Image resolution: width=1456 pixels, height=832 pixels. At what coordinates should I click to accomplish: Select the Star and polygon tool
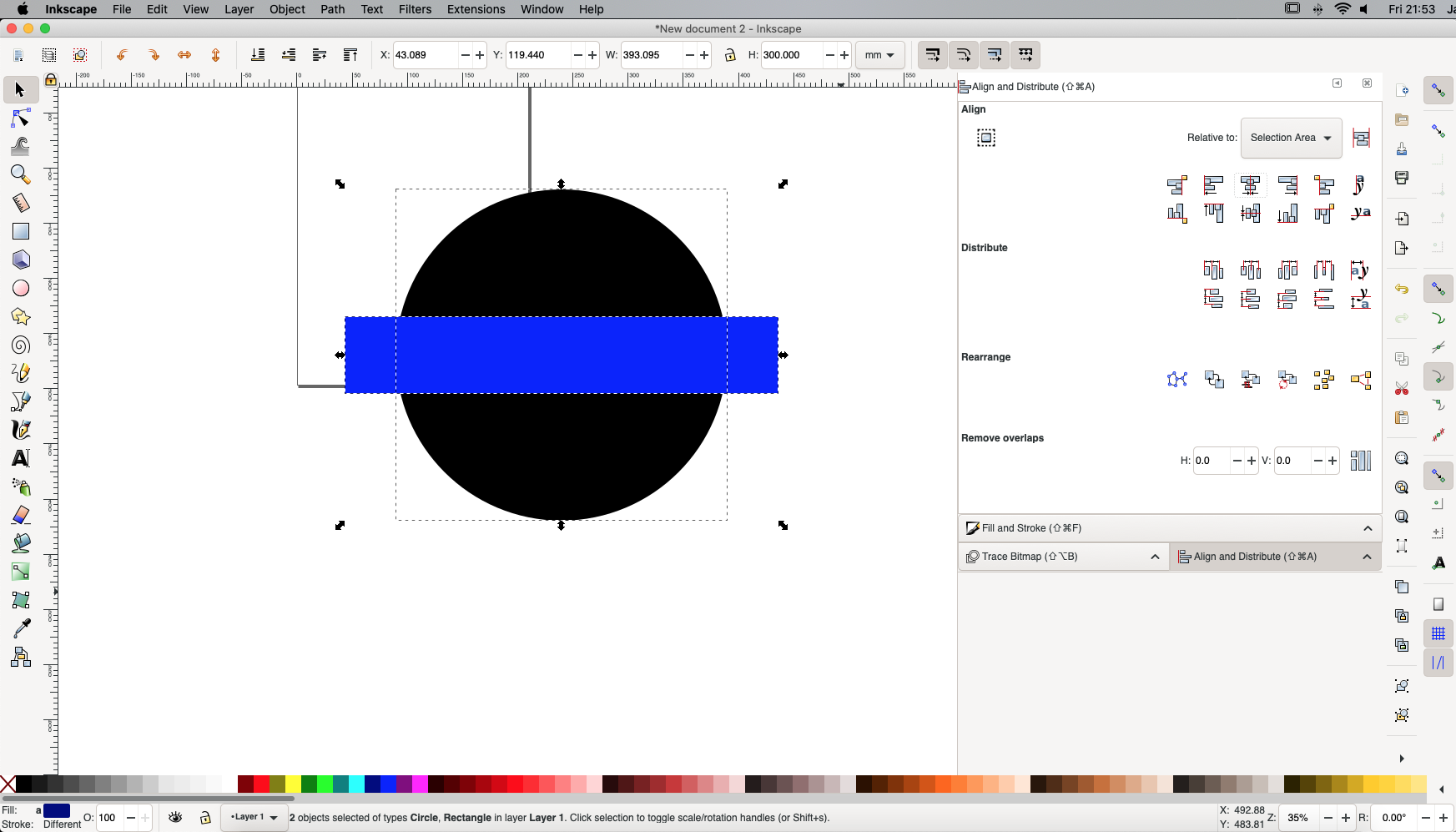point(21,316)
